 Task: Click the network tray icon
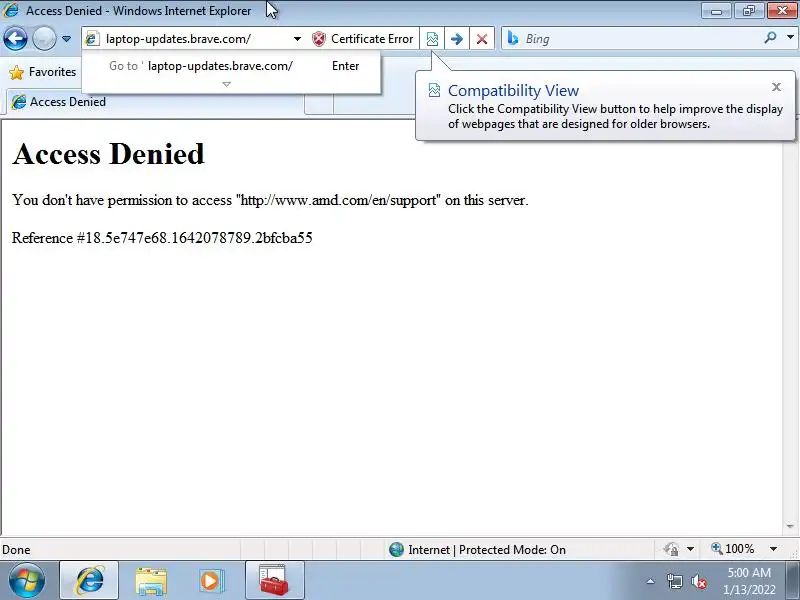674,581
